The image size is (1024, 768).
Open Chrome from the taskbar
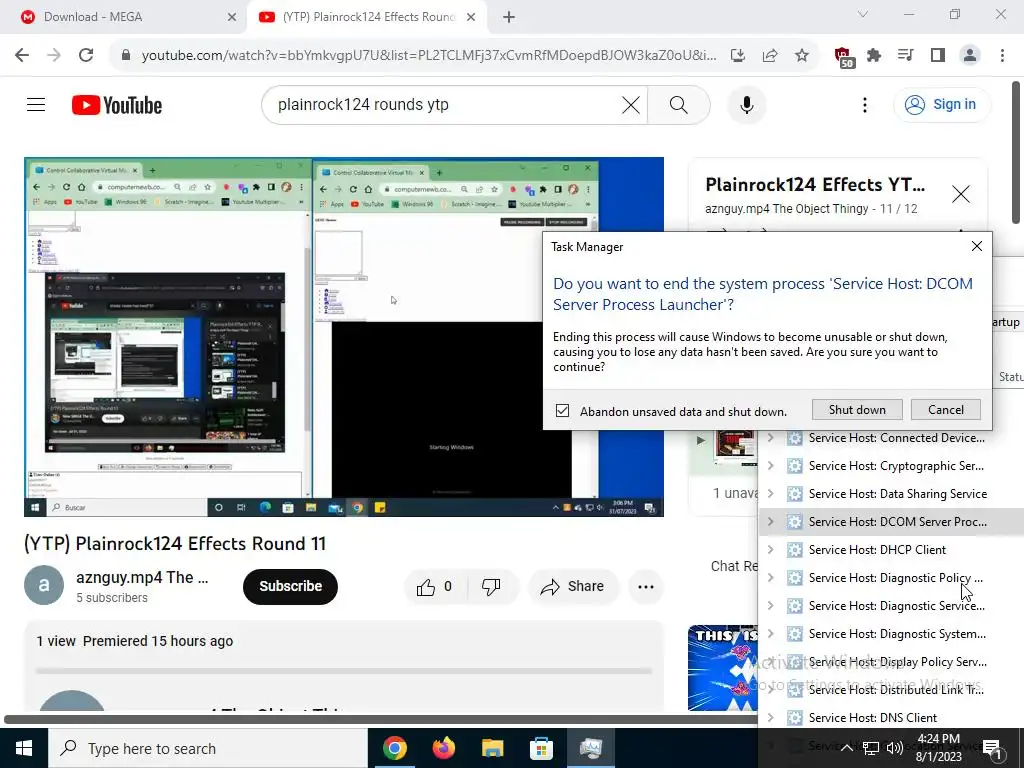point(394,748)
